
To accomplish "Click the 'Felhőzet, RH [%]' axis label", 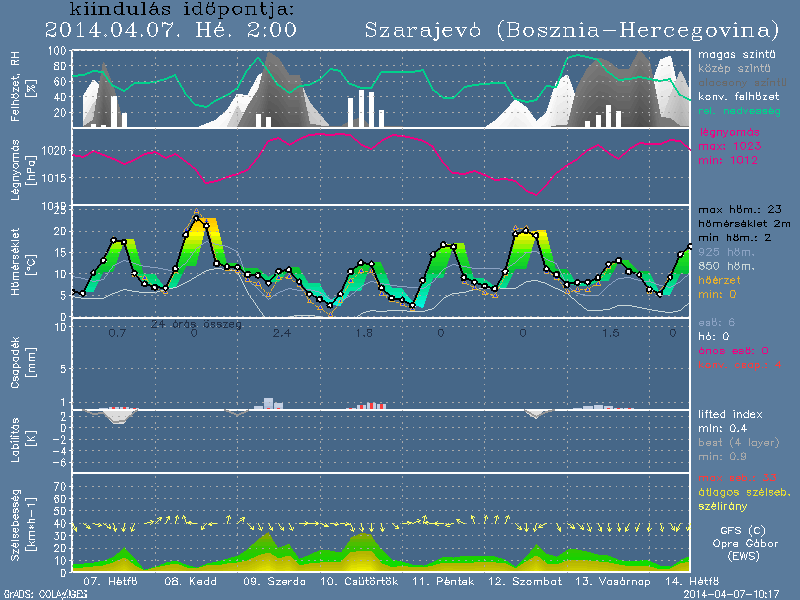I will coord(22,88).
